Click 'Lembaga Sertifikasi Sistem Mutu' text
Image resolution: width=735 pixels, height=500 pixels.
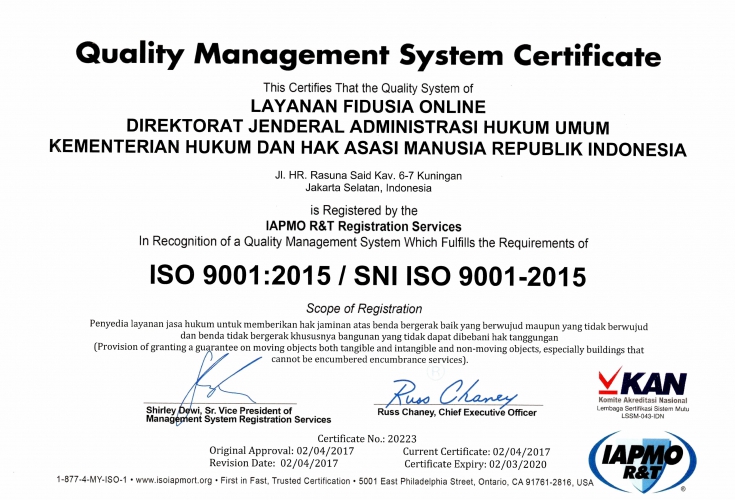pyautogui.click(x=643, y=409)
